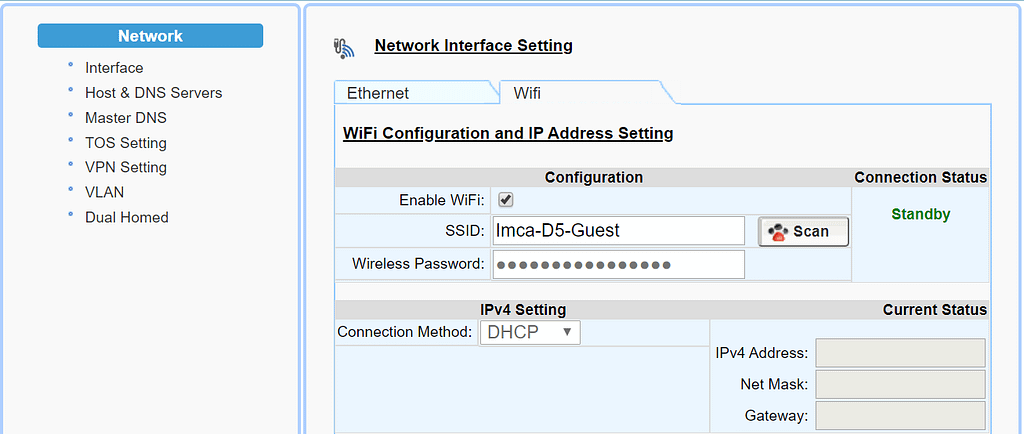Viewport: 1024px width, 434px height.
Task: Click the IPv4 Address status field
Action: point(900,353)
